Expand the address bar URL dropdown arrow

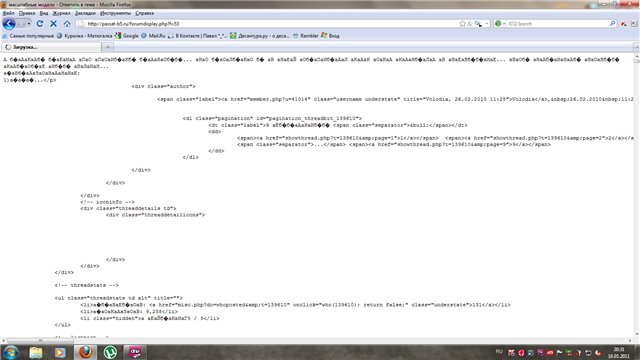(x=487, y=24)
